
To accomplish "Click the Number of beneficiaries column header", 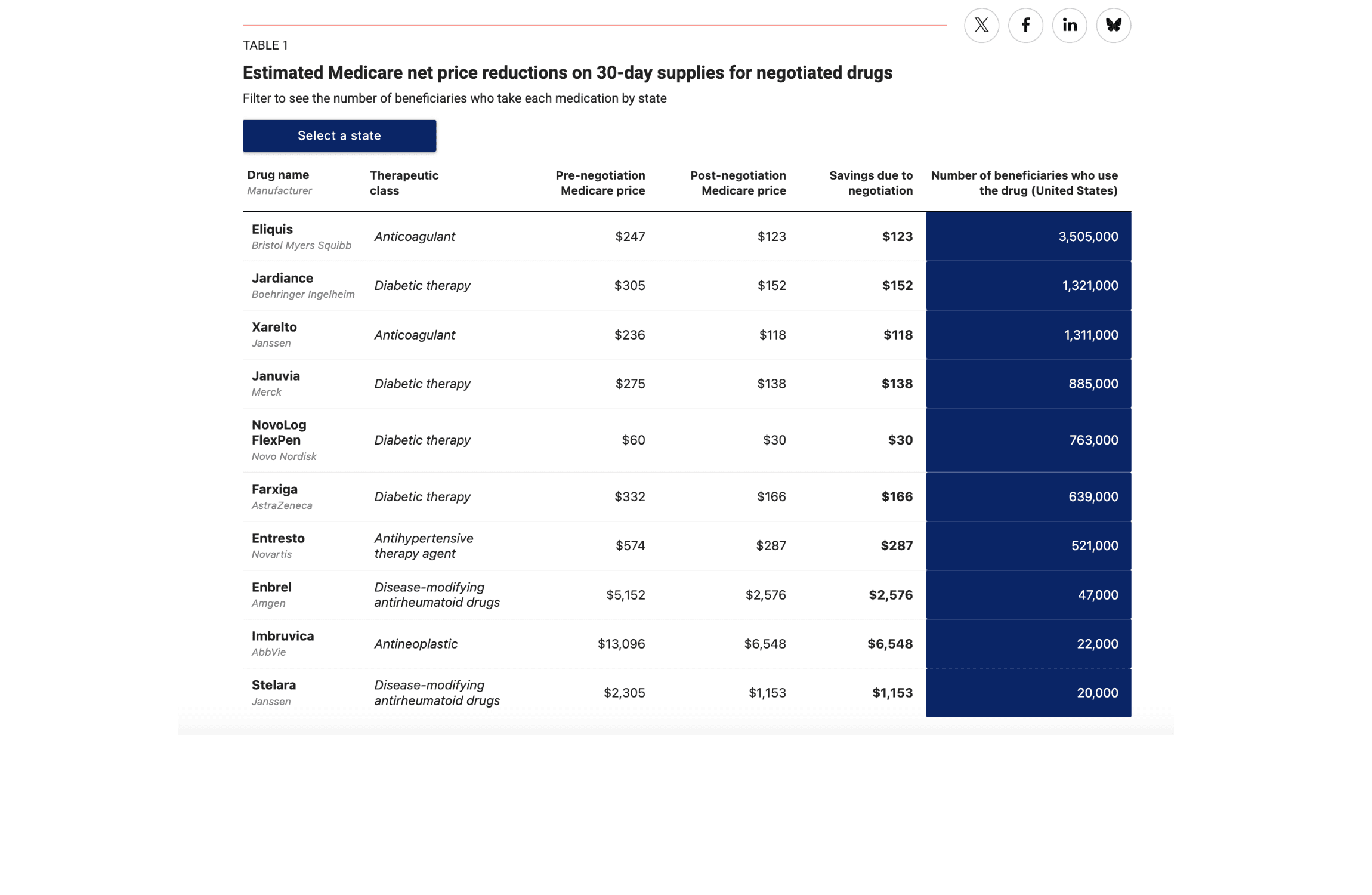I will [x=1024, y=183].
